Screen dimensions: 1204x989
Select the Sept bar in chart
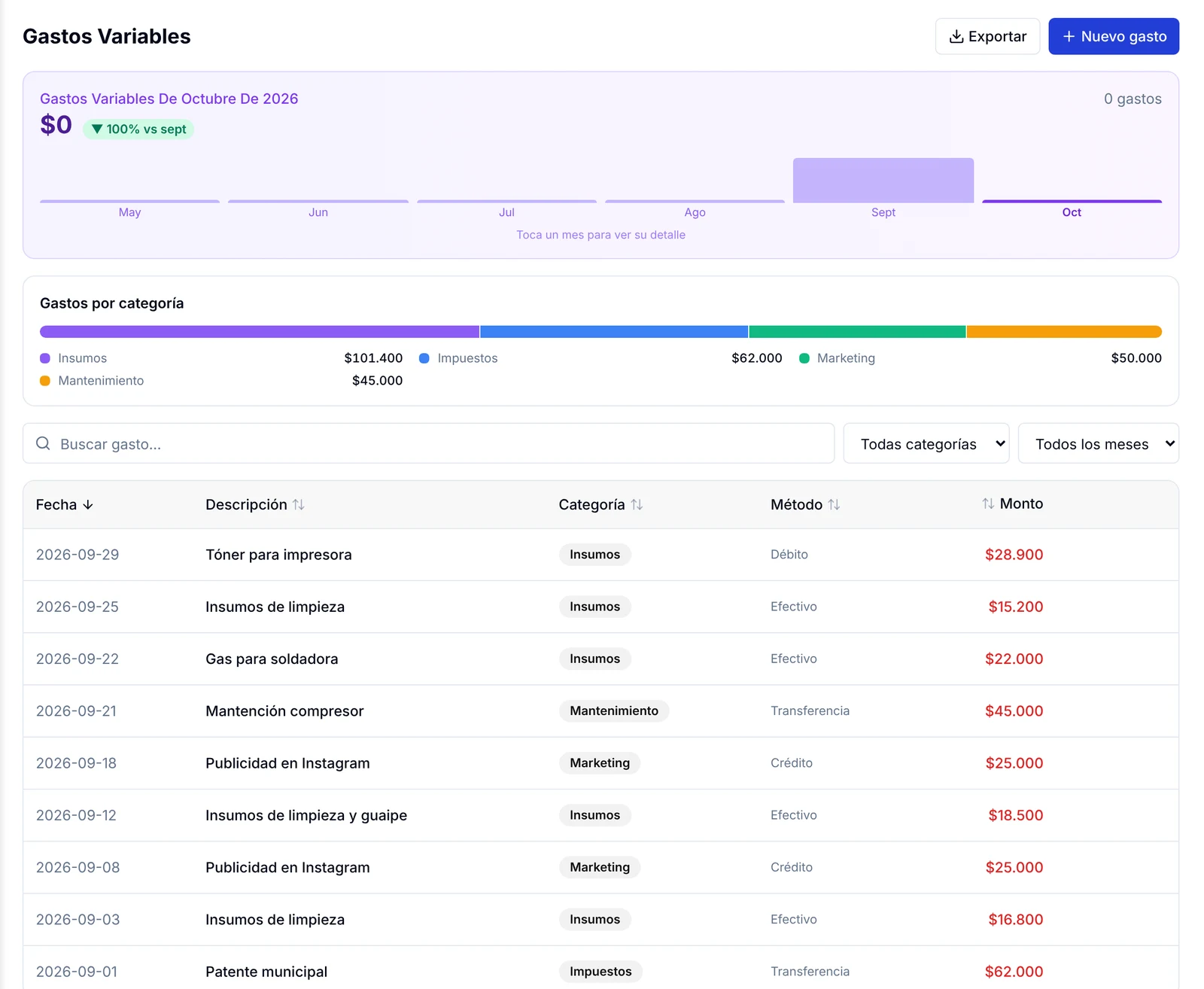[883, 181]
